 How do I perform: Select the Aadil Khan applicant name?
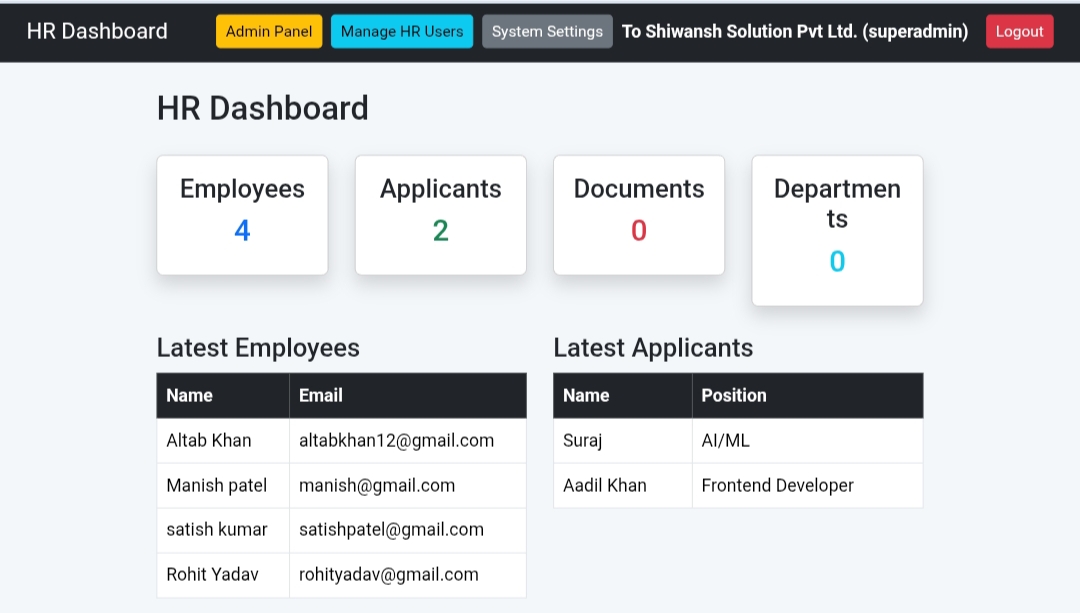(623, 485)
